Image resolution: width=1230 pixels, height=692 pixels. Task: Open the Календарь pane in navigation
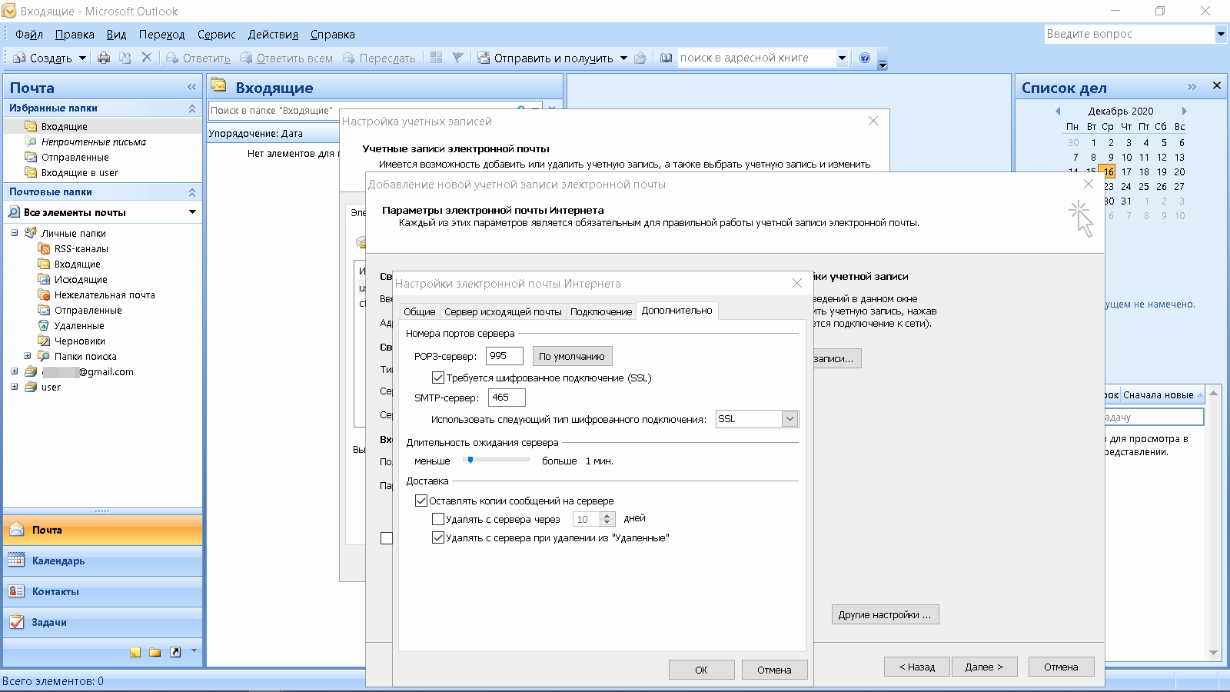[x=60, y=561]
